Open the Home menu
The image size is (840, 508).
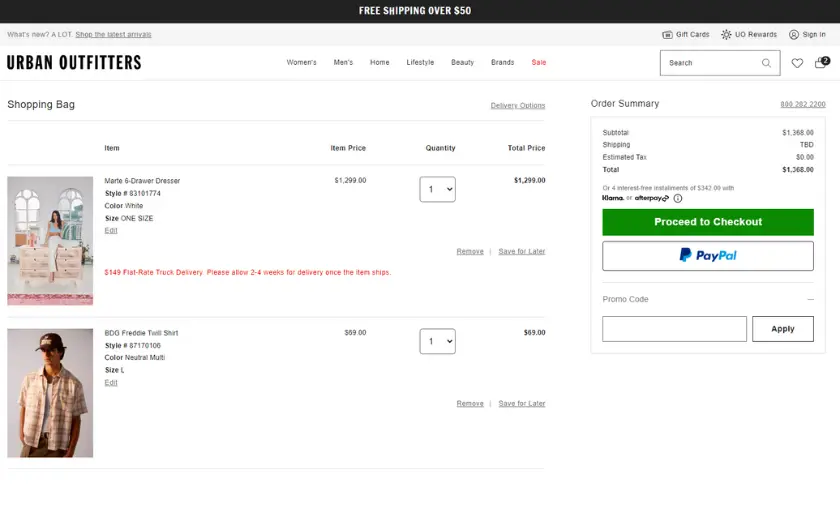click(x=379, y=63)
